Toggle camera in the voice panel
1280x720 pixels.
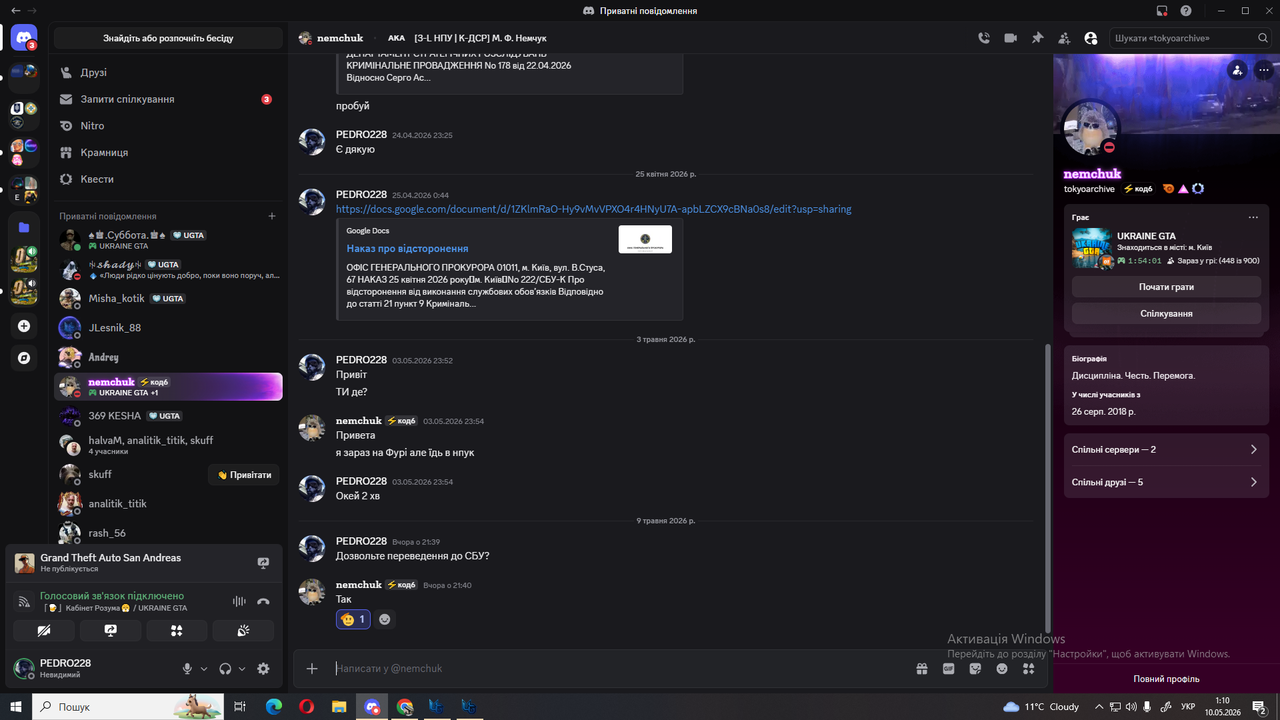point(44,630)
